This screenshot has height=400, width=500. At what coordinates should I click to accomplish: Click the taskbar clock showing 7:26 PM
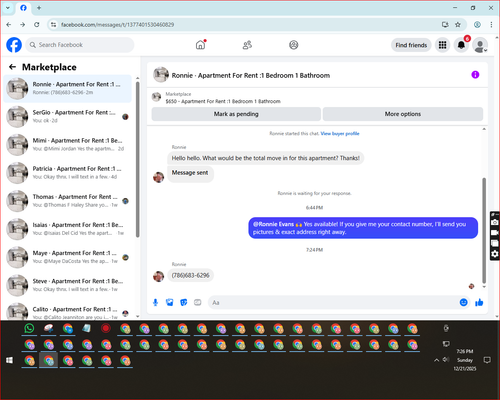465,360
